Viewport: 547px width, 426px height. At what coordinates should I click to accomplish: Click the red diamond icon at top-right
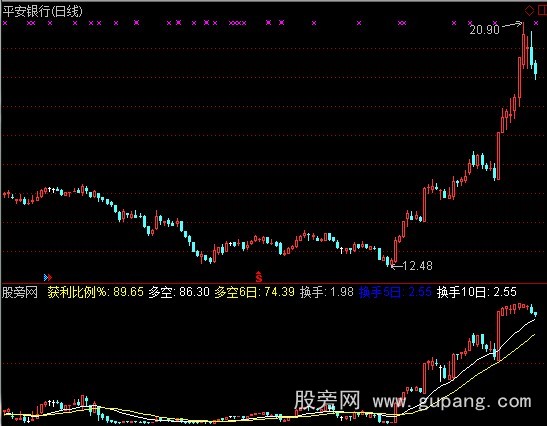click(529, 10)
